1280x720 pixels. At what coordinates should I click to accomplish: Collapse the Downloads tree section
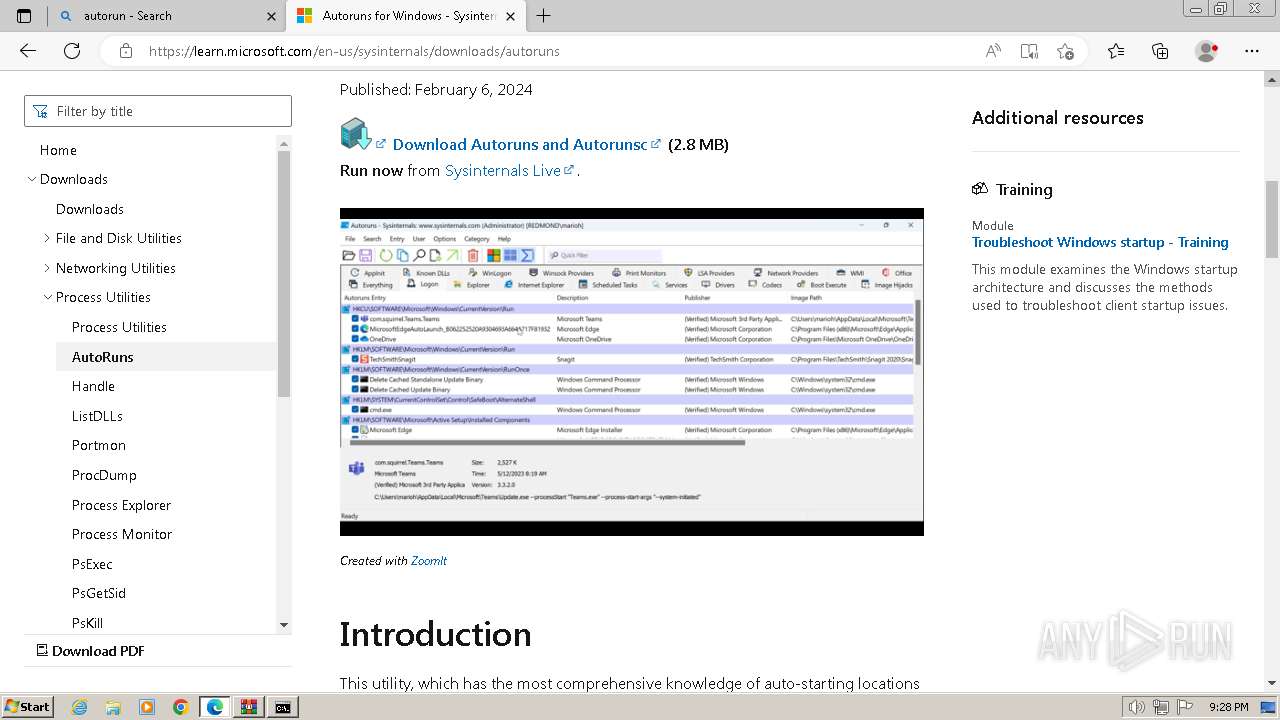(x=31, y=179)
